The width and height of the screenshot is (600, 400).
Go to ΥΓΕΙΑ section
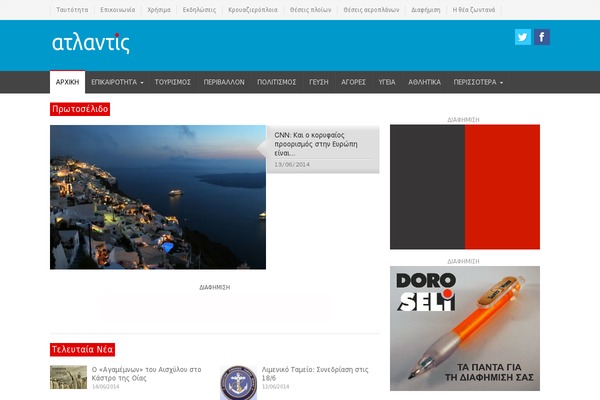[387, 82]
